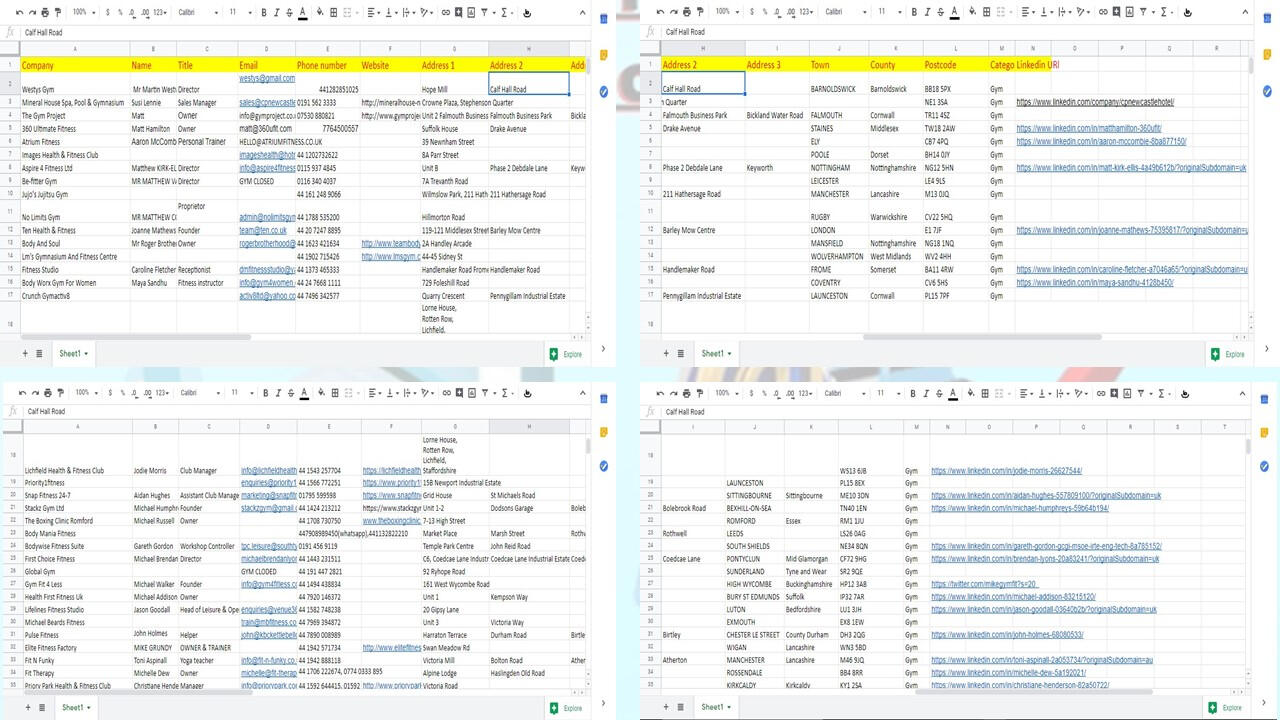This screenshot has width=1280, height=720.
Task: Open Google Keep beside the bottom-left spreadsheet
Action: (x=604, y=432)
